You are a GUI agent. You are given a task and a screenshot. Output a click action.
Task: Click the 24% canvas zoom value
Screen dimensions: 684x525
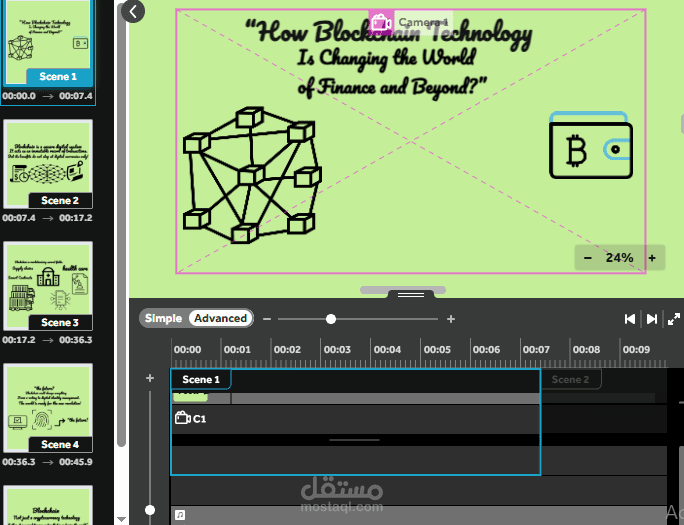619,258
